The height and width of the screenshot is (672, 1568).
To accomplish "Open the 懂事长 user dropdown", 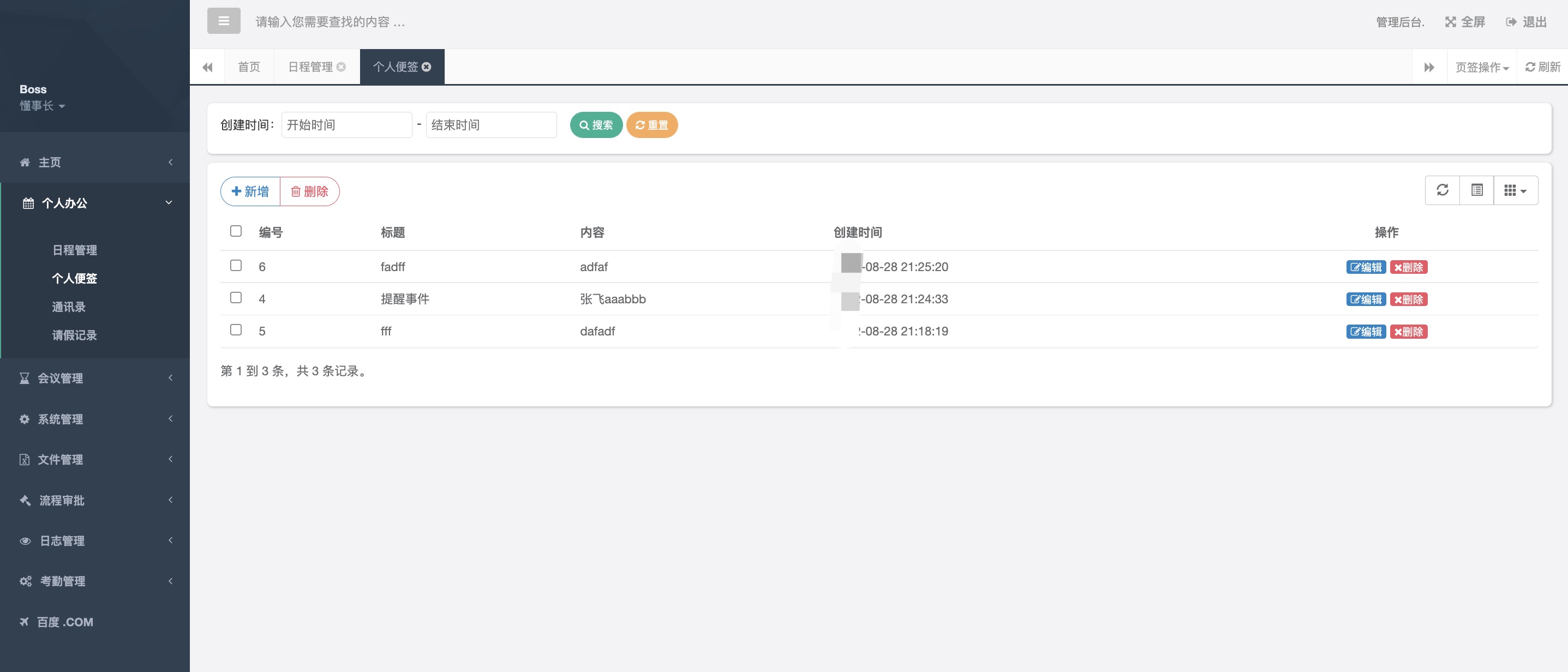I will 42,106.
